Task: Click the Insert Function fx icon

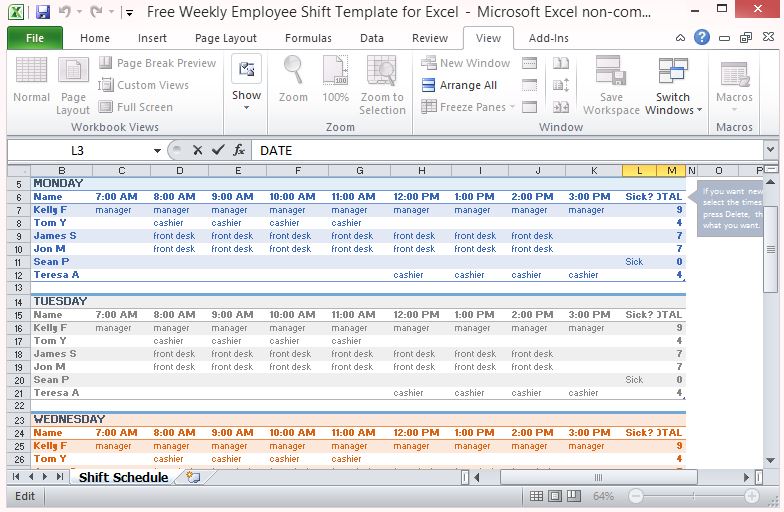Action: [x=239, y=150]
